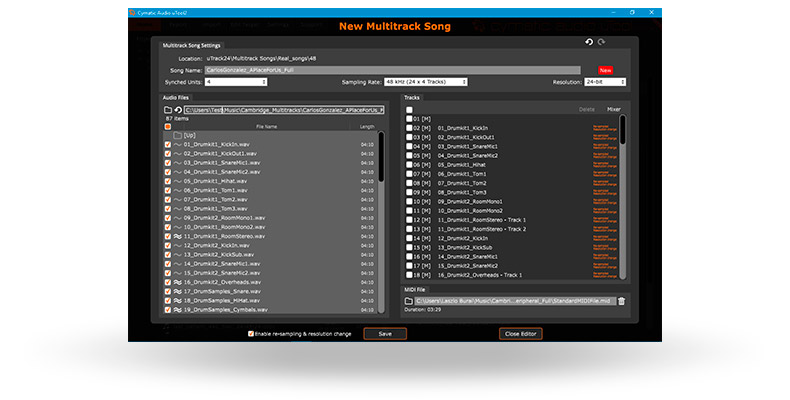
Task: Click the Close Editor button
Action: (x=520, y=334)
